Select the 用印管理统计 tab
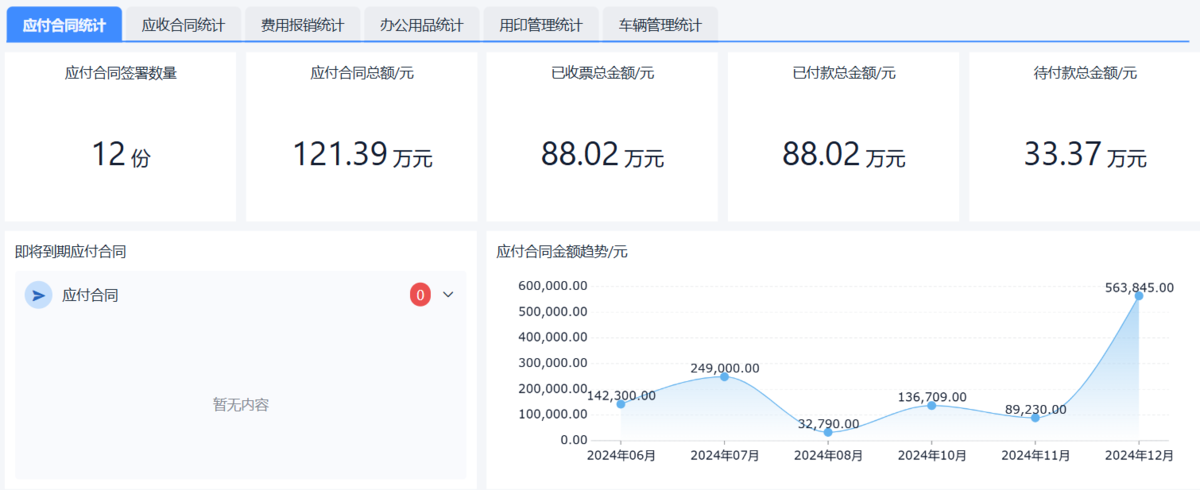This screenshot has height=490, width=1200. pyautogui.click(x=540, y=25)
